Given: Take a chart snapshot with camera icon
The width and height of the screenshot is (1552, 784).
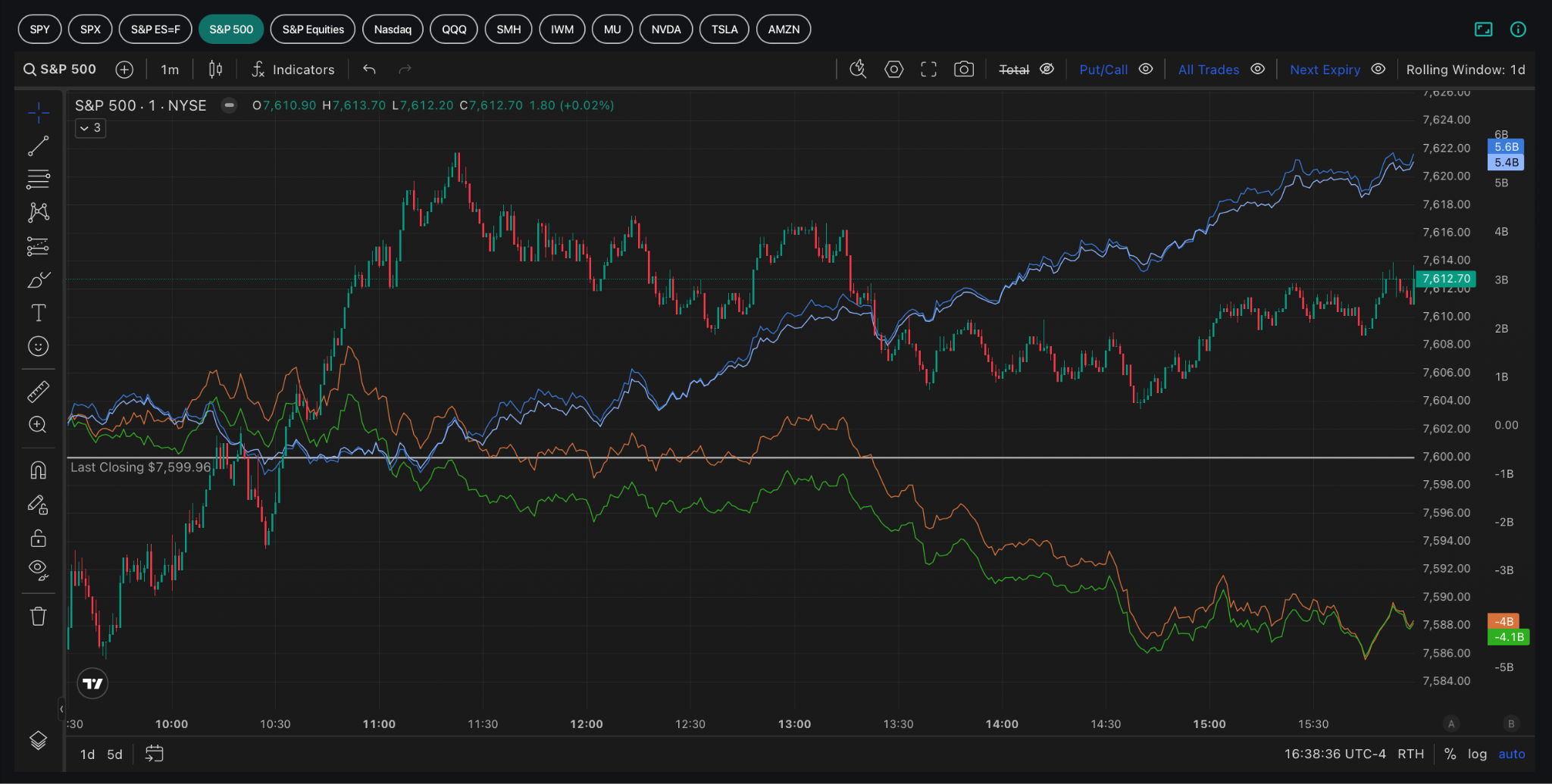Looking at the screenshot, I should [963, 70].
